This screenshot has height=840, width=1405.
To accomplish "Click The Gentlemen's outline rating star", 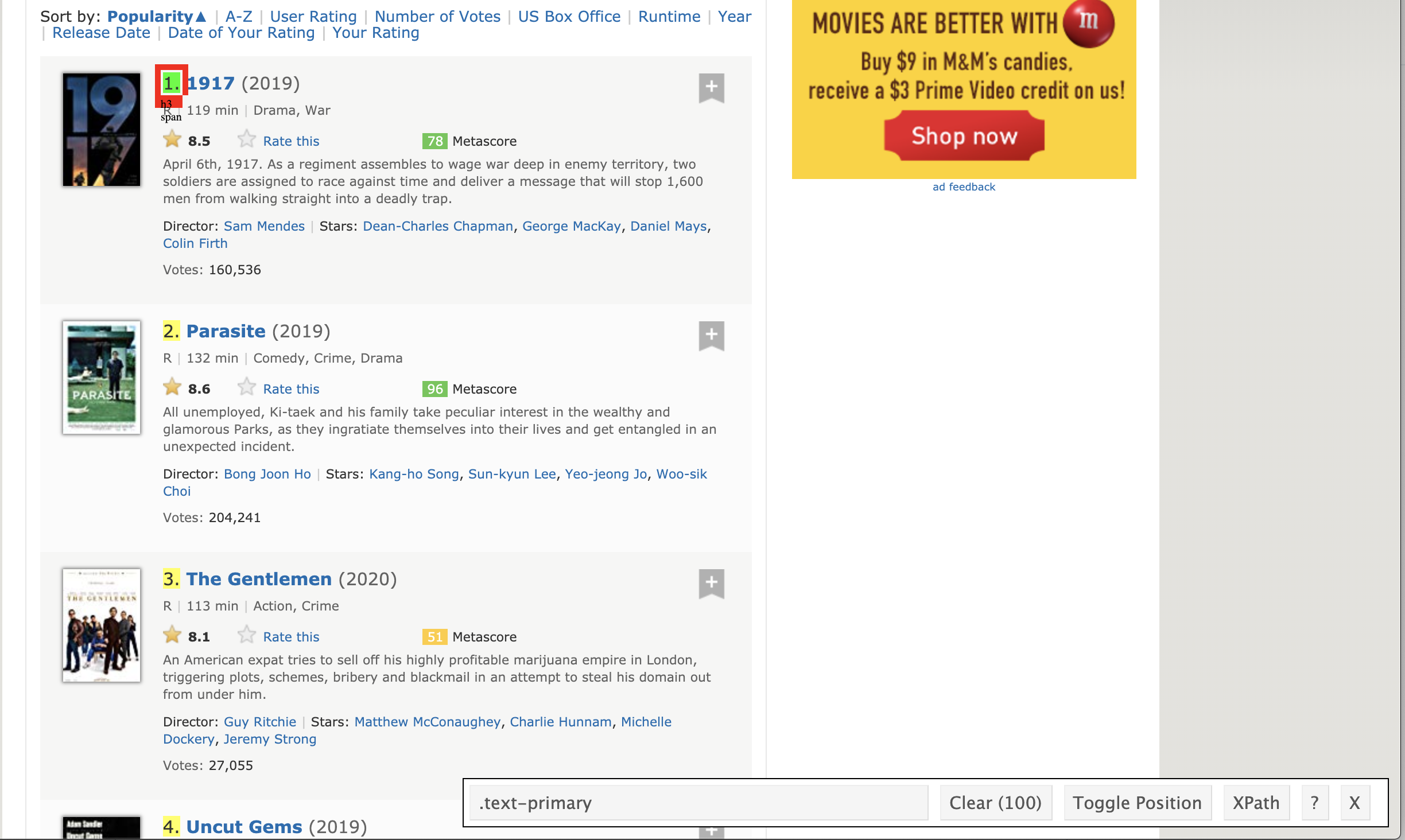I will [247, 635].
